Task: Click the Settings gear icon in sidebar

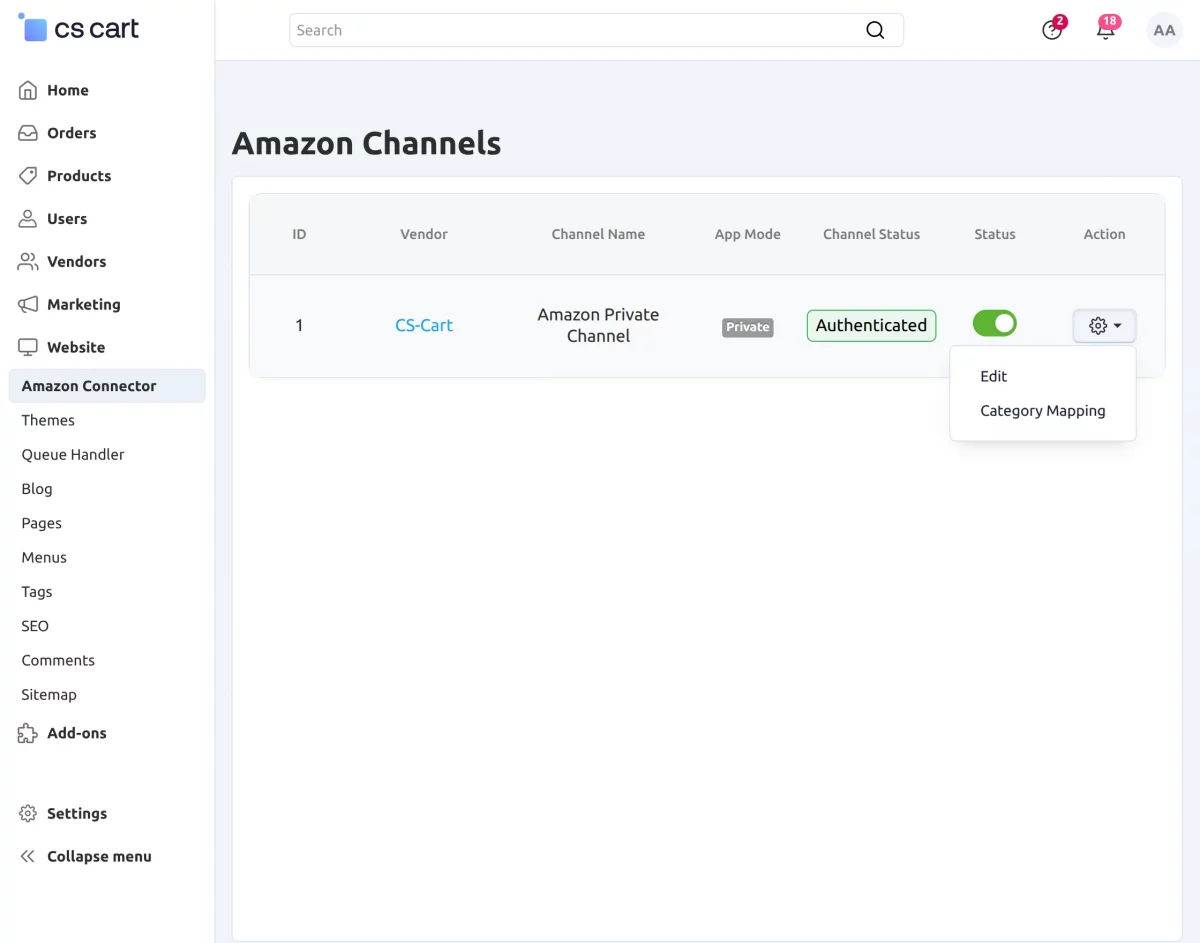Action: pyautogui.click(x=28, y=814)
